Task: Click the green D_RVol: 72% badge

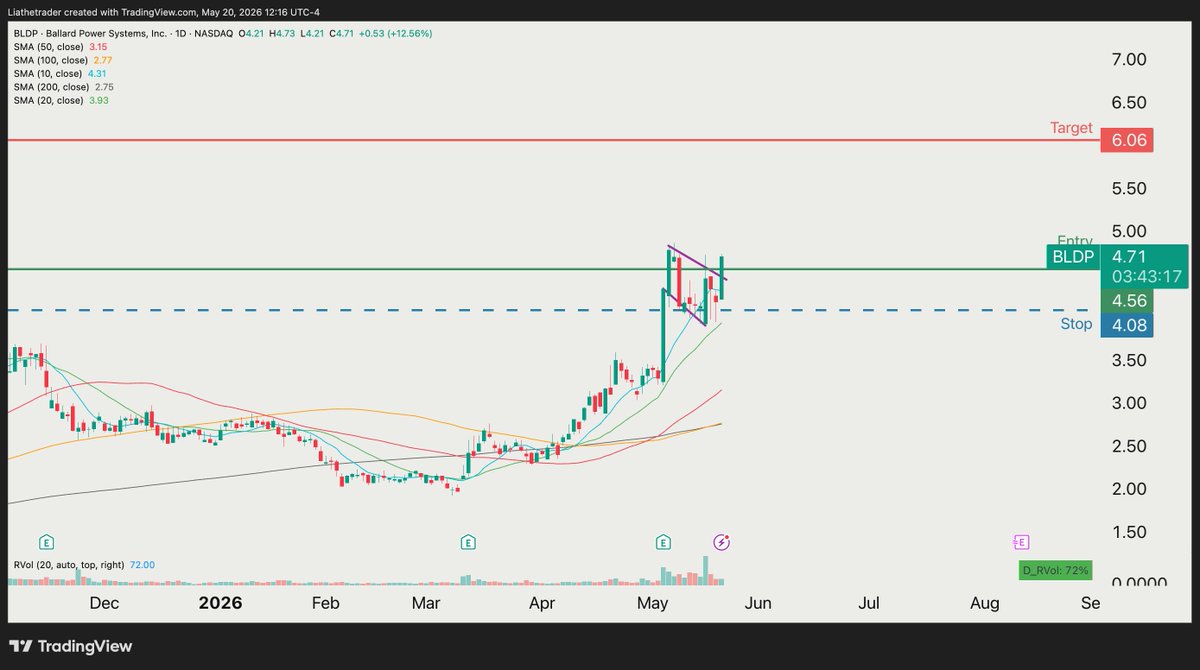Action: 1055,570
